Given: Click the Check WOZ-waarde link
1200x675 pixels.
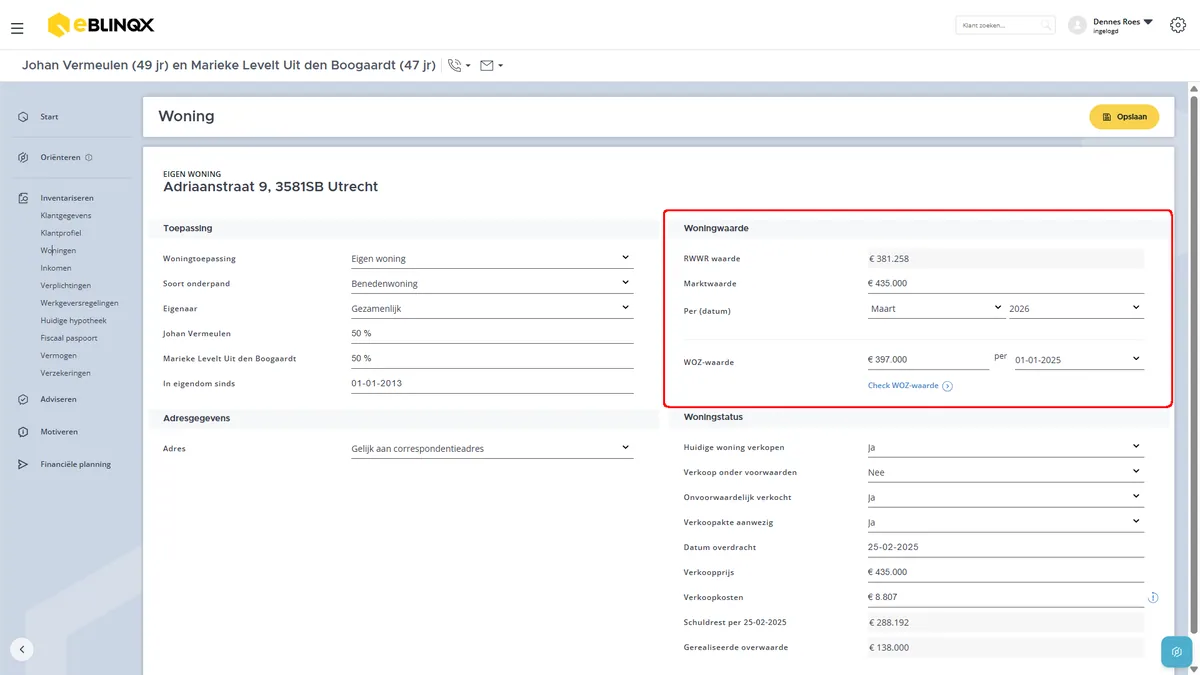Looking at the screenshot, I should 910,386.
